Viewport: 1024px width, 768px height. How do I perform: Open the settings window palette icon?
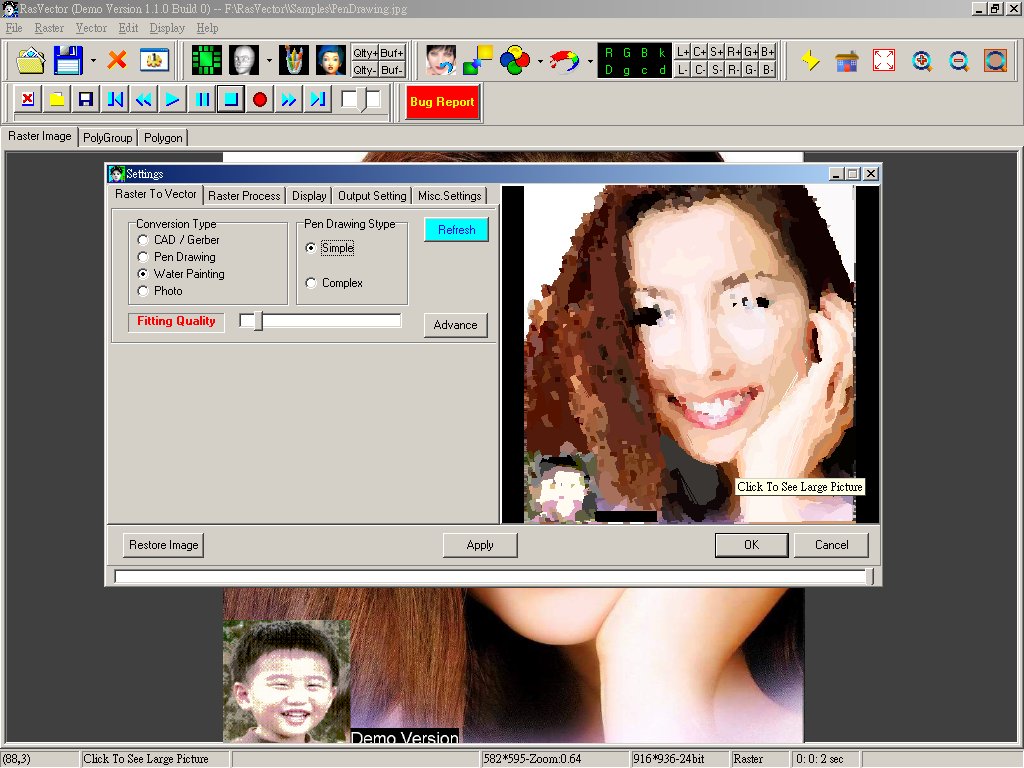pyautogui.click(x=154, y=61)
